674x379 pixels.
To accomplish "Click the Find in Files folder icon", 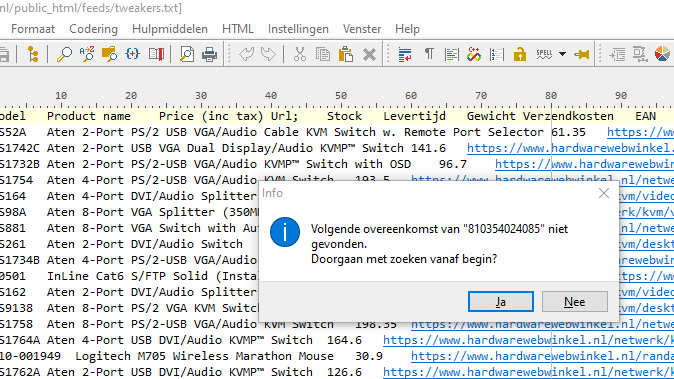I will point(109,55).
